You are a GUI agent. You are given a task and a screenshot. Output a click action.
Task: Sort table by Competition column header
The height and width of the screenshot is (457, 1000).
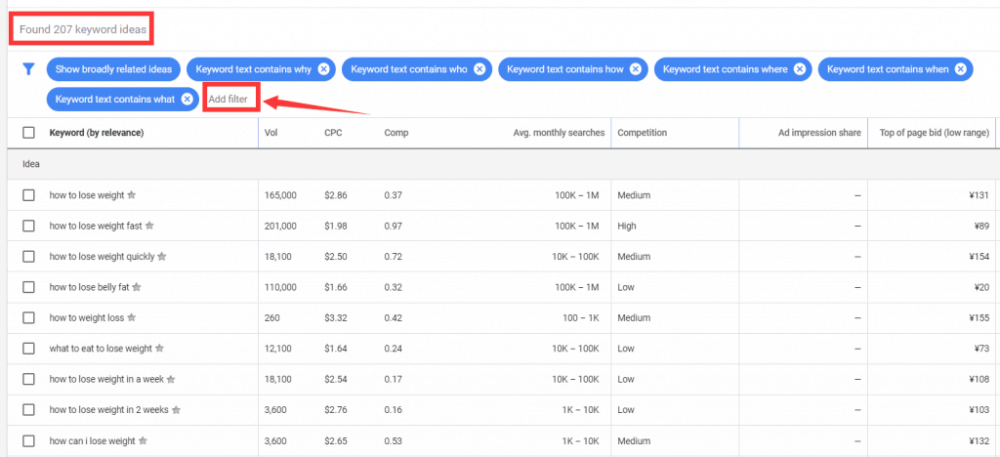click(642, 133)
